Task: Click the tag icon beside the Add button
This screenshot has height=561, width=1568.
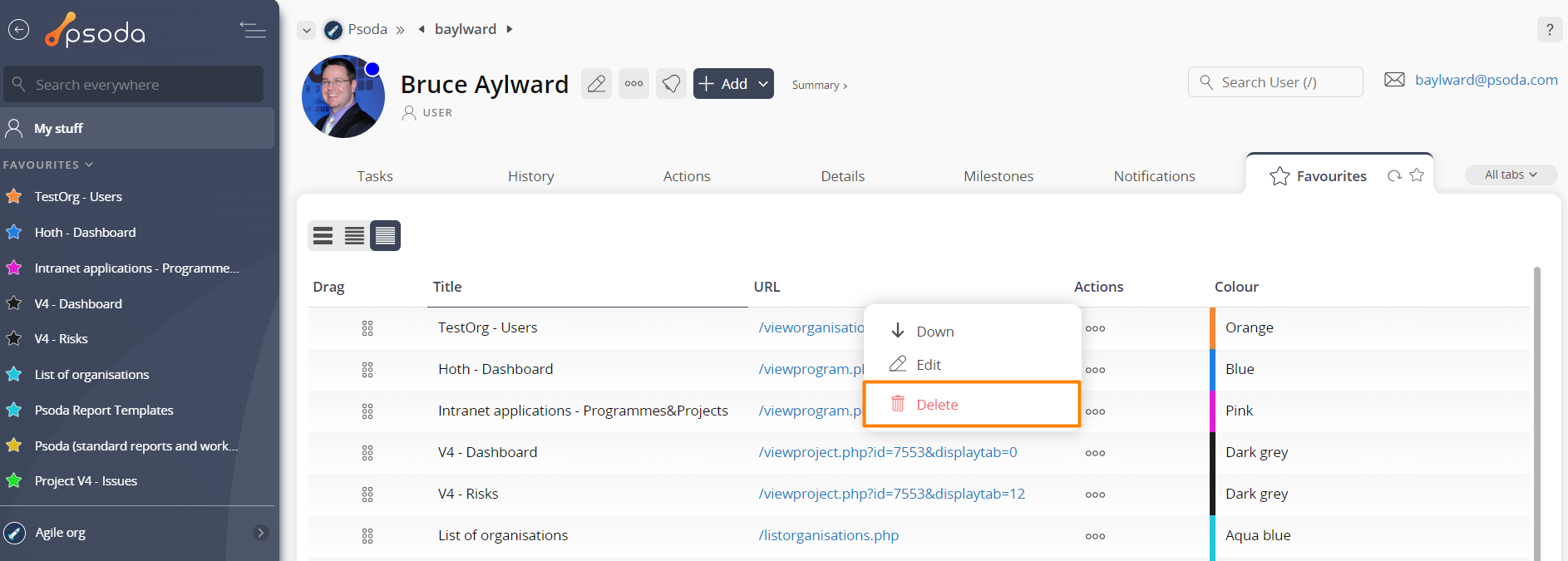Action: point(671,83)
